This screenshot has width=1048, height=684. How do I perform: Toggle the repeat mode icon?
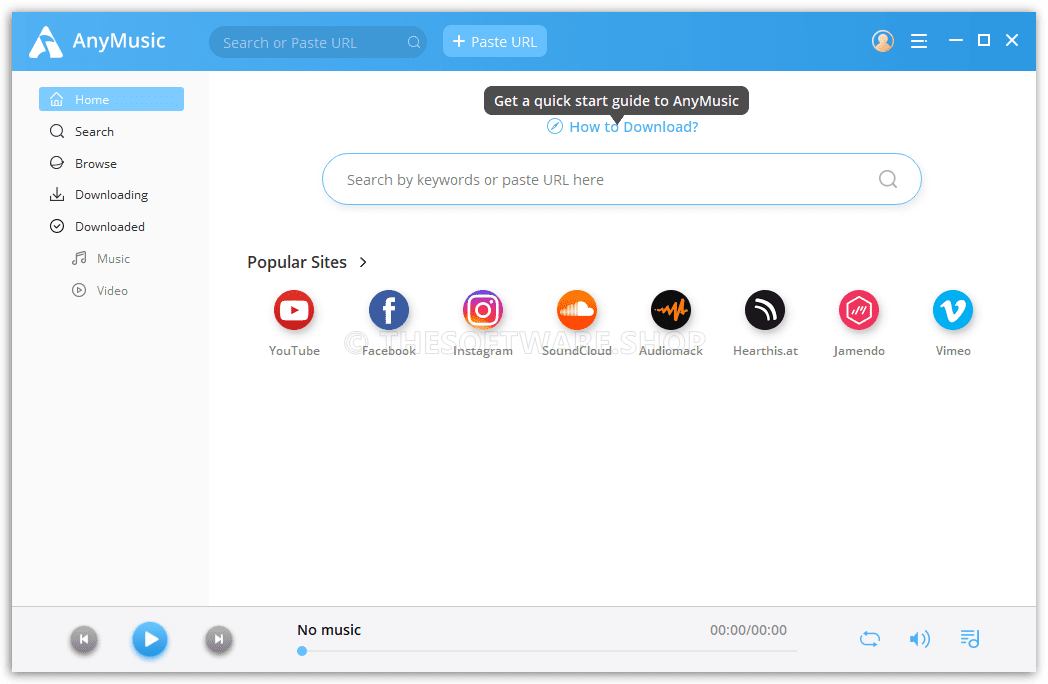[870, 639]
